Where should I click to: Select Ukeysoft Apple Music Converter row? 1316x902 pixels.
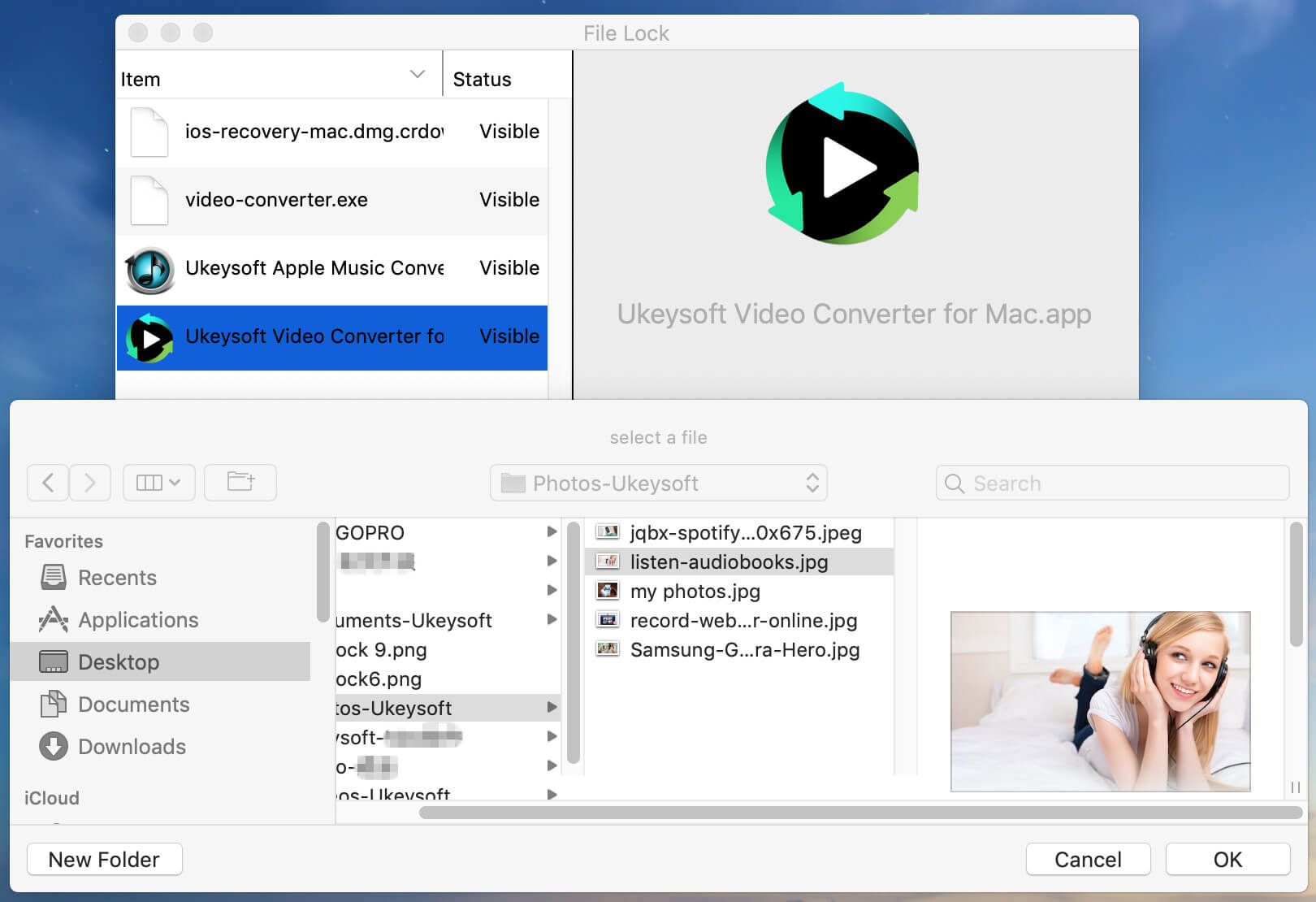332,268
